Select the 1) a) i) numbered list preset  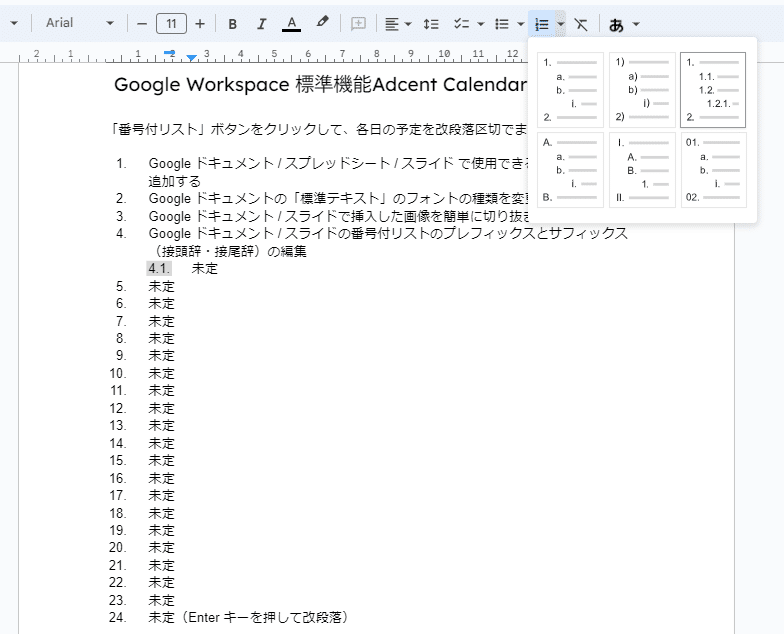click(x=642, y=90)
